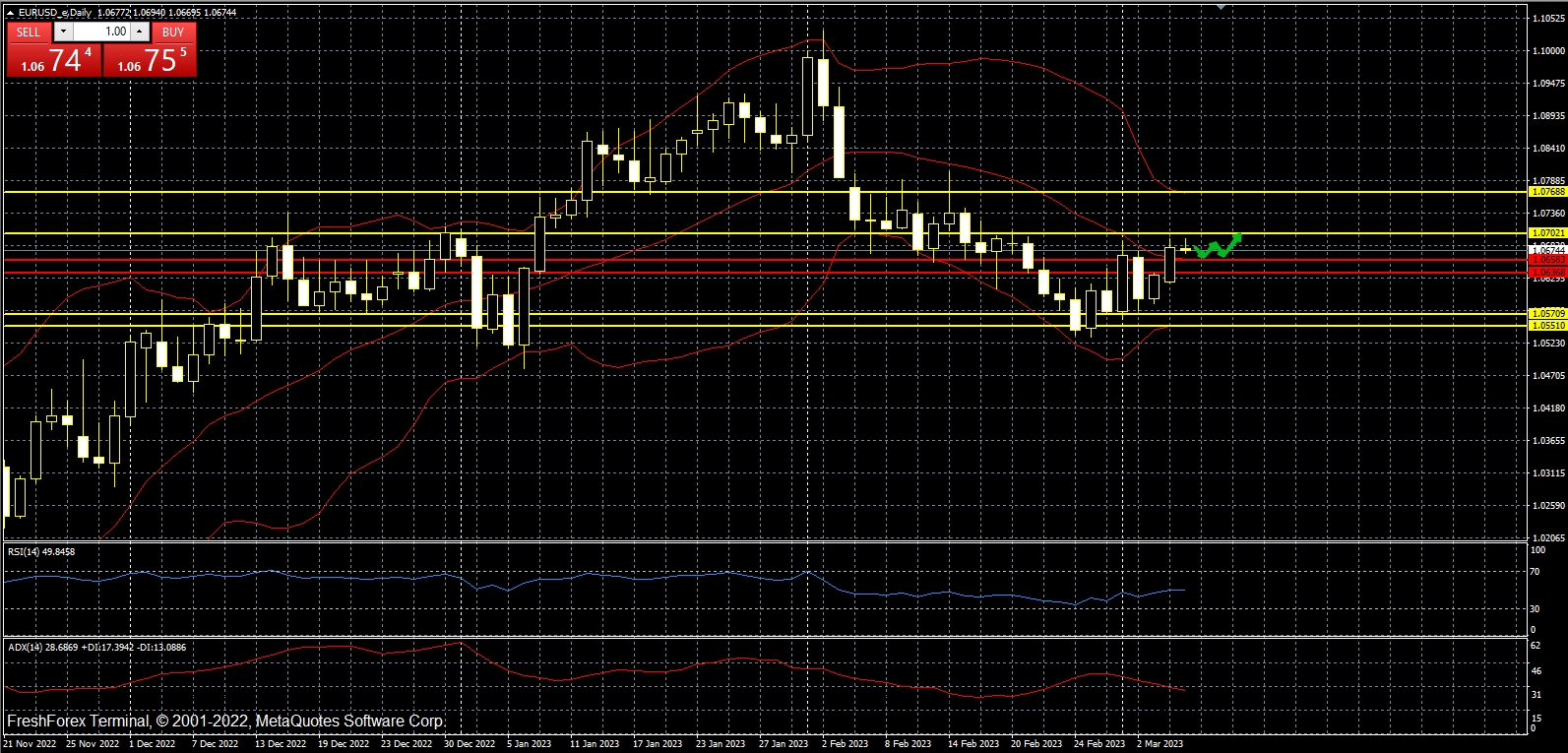Select the 1.05709 yellow price level label
This screenshot has height=753, width=1568.
click(1547, 314)
